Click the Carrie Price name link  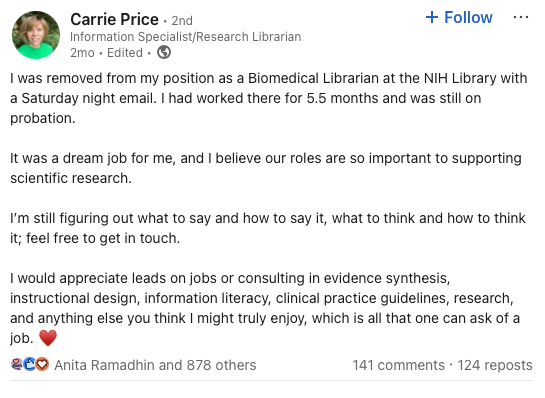tap(114, 19)
